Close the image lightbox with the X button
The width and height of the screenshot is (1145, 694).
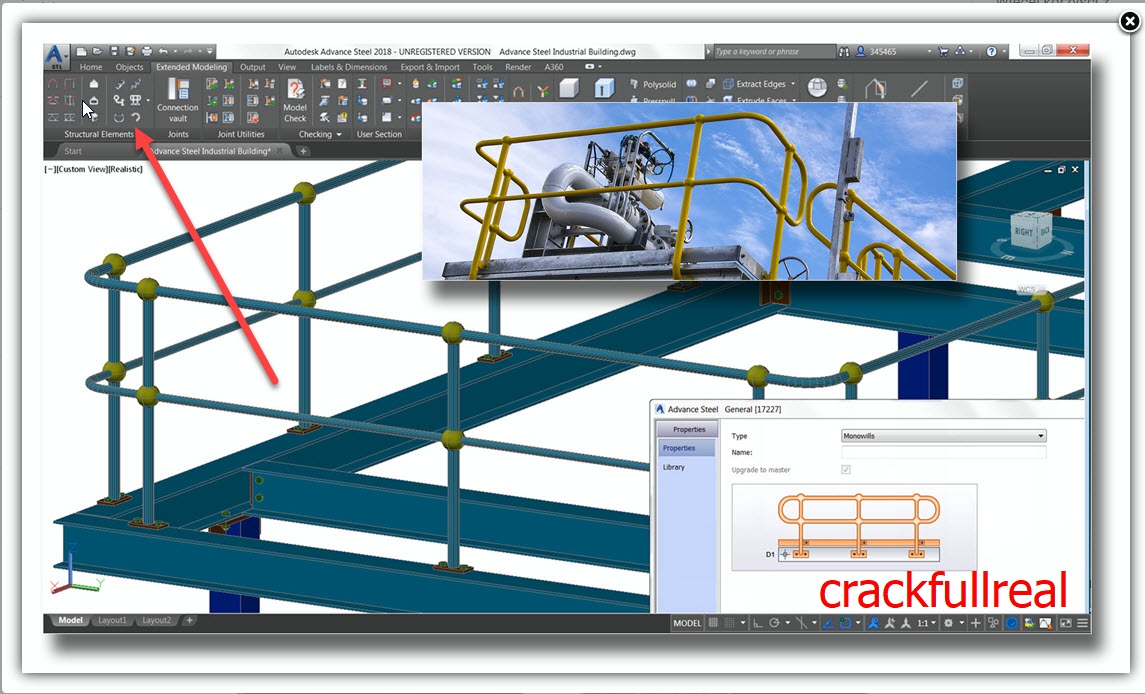(1130, 21)
